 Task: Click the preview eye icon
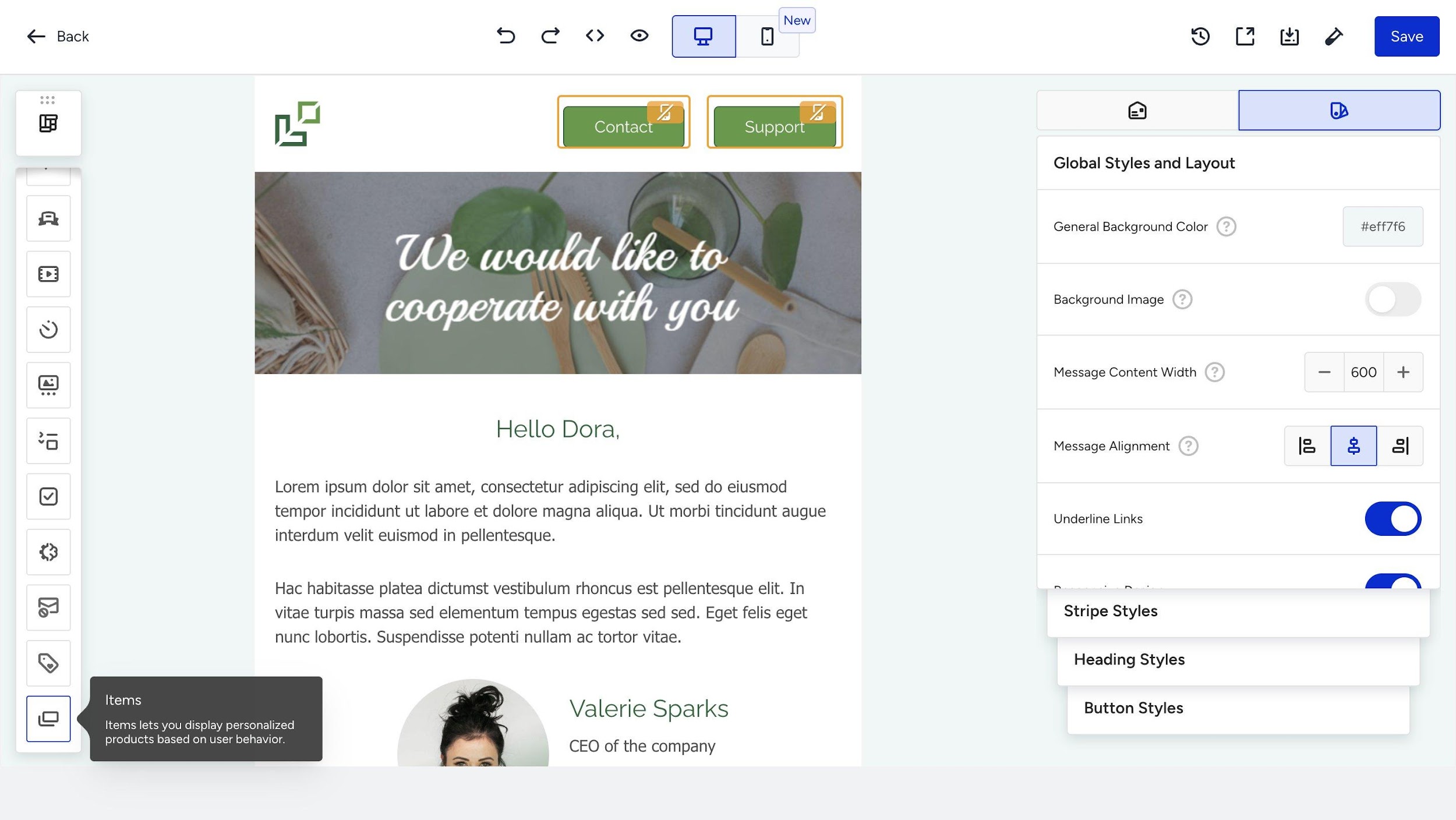point(639,36)
